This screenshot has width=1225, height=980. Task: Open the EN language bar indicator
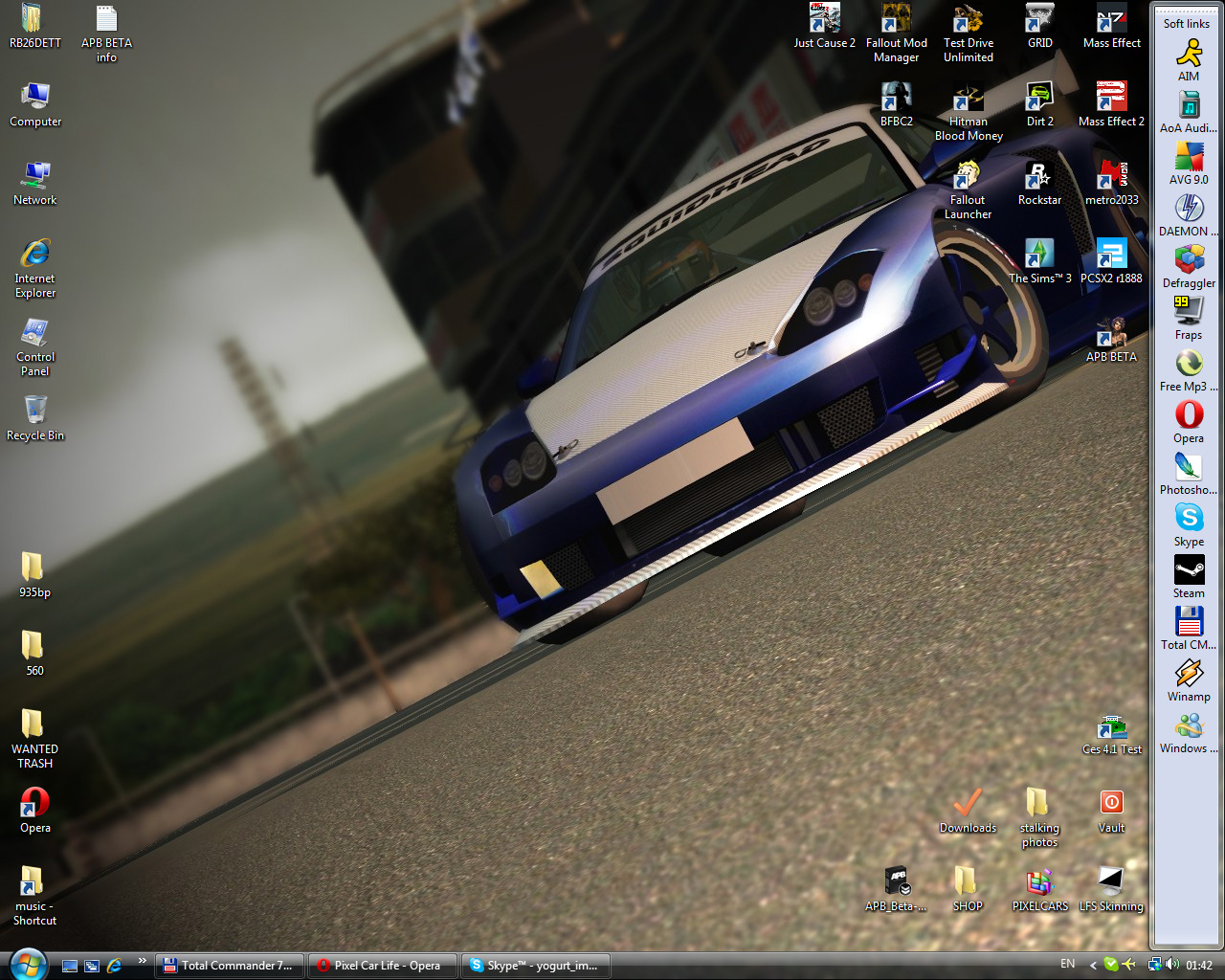(x=1068, y=965)
